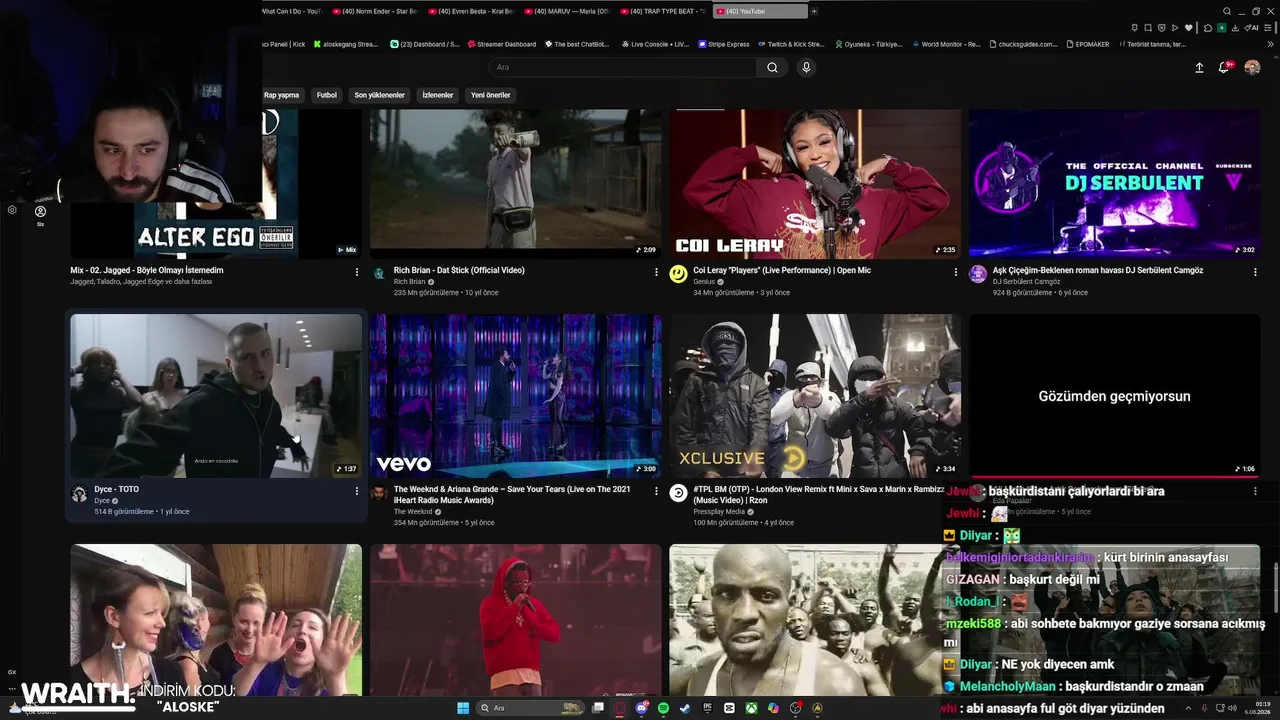Image resolution: width=1280 pixels, height=720 pixels.
Task: Open the Genius channel avatar
Action: pyautogui.click(x=678, y=273)
